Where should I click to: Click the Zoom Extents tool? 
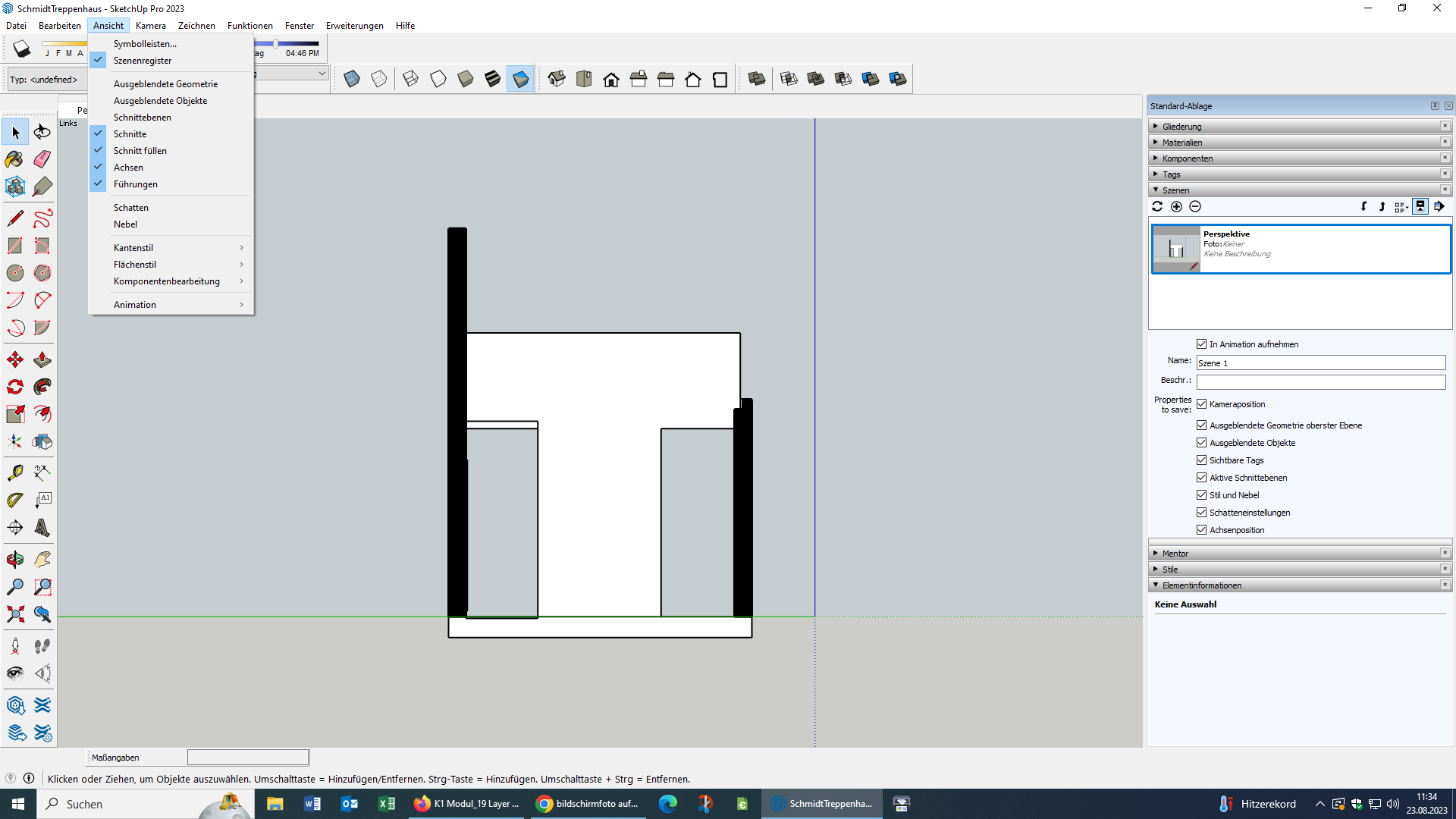click(x=15, y=614)
